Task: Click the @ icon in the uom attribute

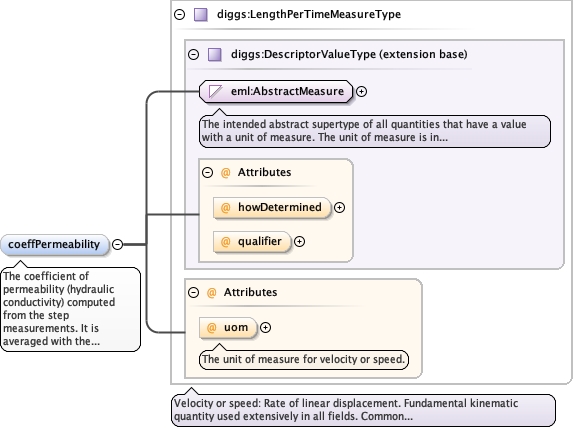Action: (212, 328)
